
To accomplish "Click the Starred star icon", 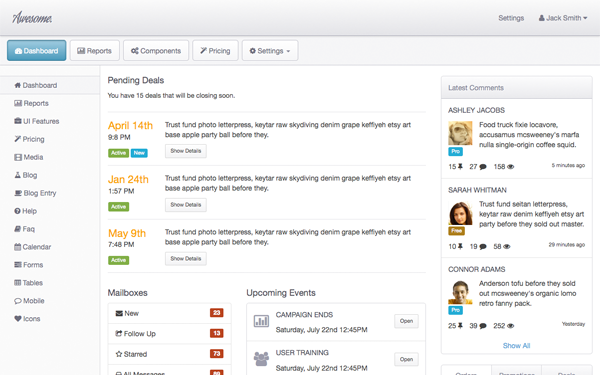I will pyautogui.click(x=119, y=354).
